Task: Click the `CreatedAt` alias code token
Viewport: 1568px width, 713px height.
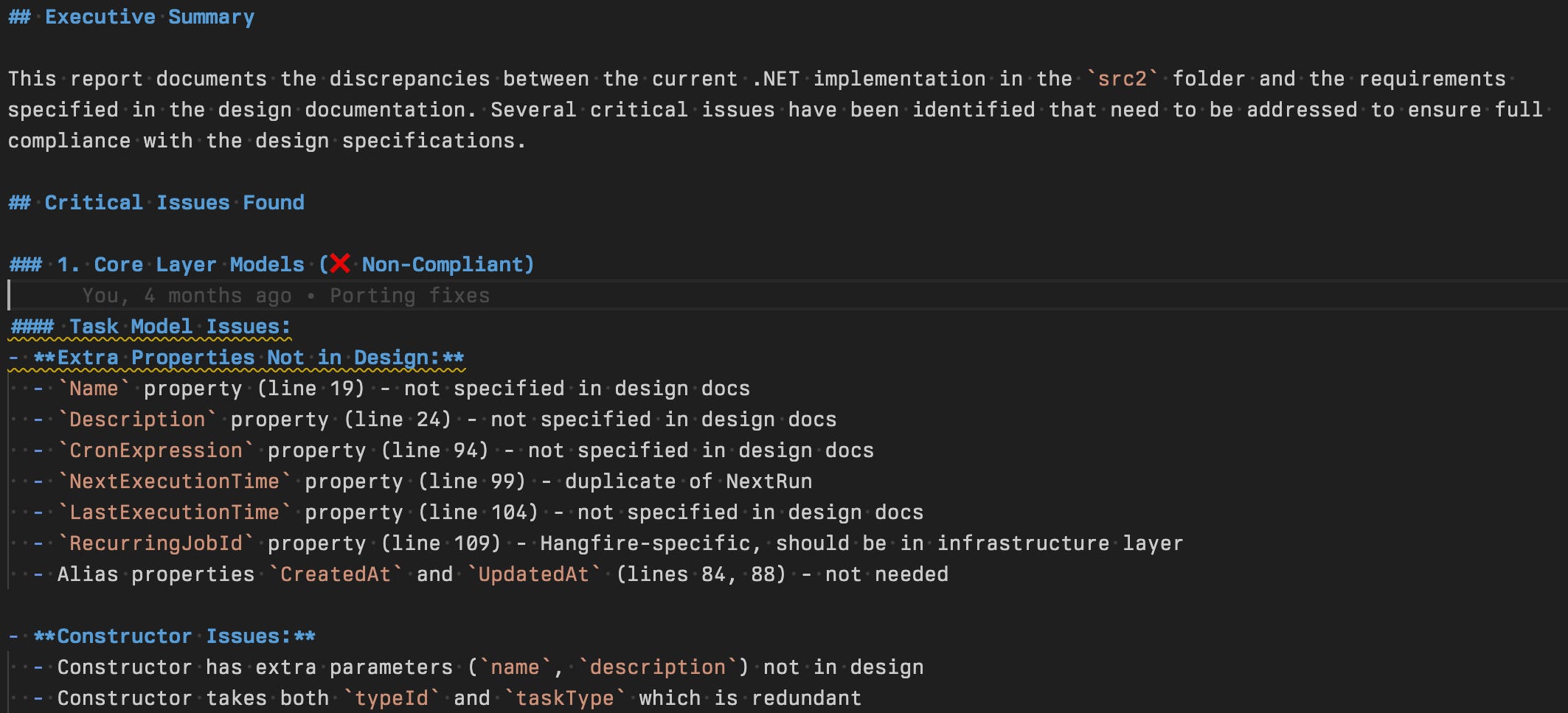Action: pos(336,574)
